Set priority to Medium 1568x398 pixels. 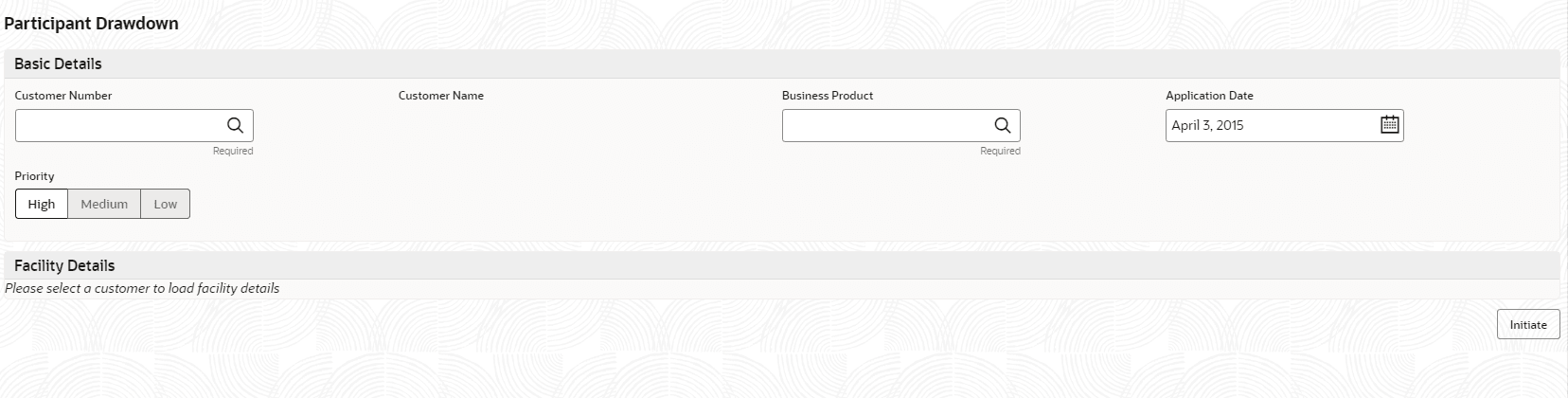[x=104, y=204]
